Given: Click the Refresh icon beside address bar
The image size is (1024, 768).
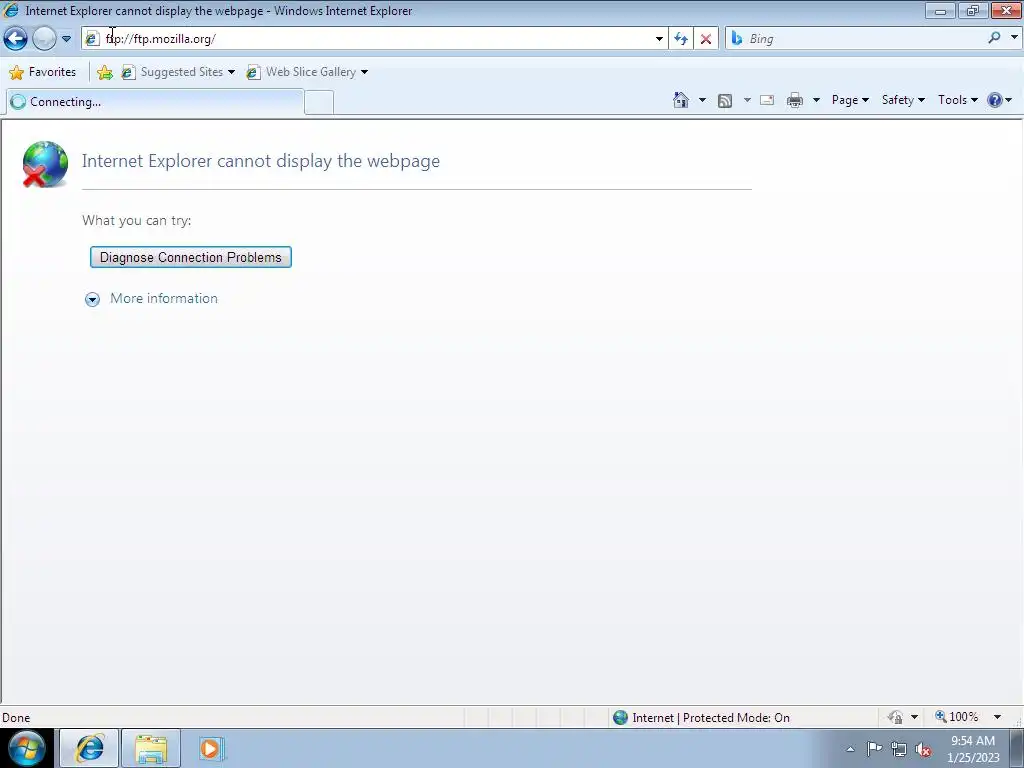Looking at the screenshot, I should (680, 39).
